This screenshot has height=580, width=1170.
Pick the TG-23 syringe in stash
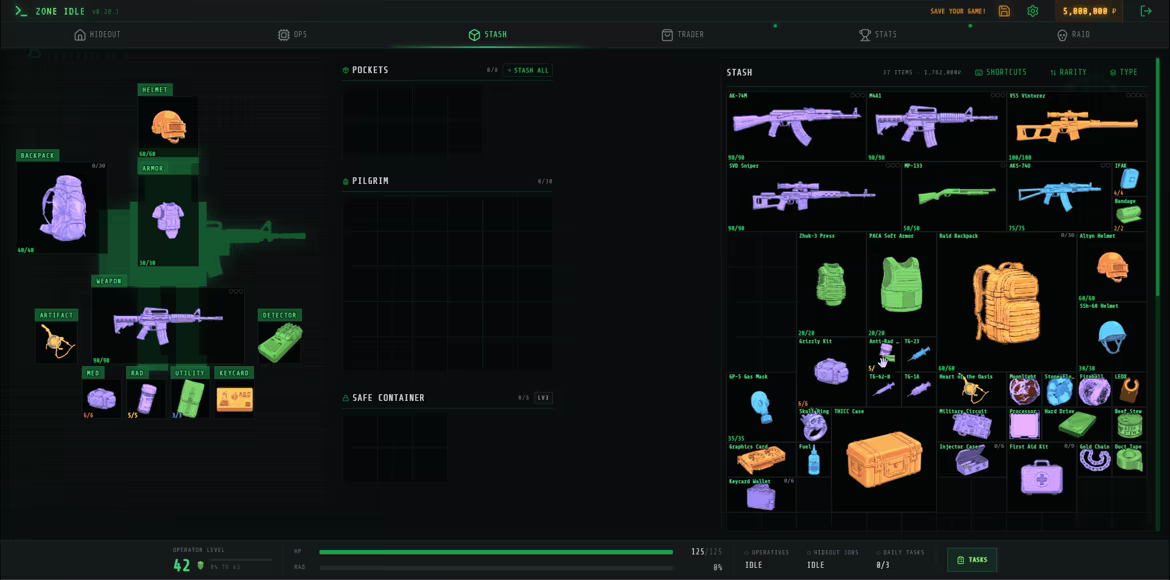point(919,355)
